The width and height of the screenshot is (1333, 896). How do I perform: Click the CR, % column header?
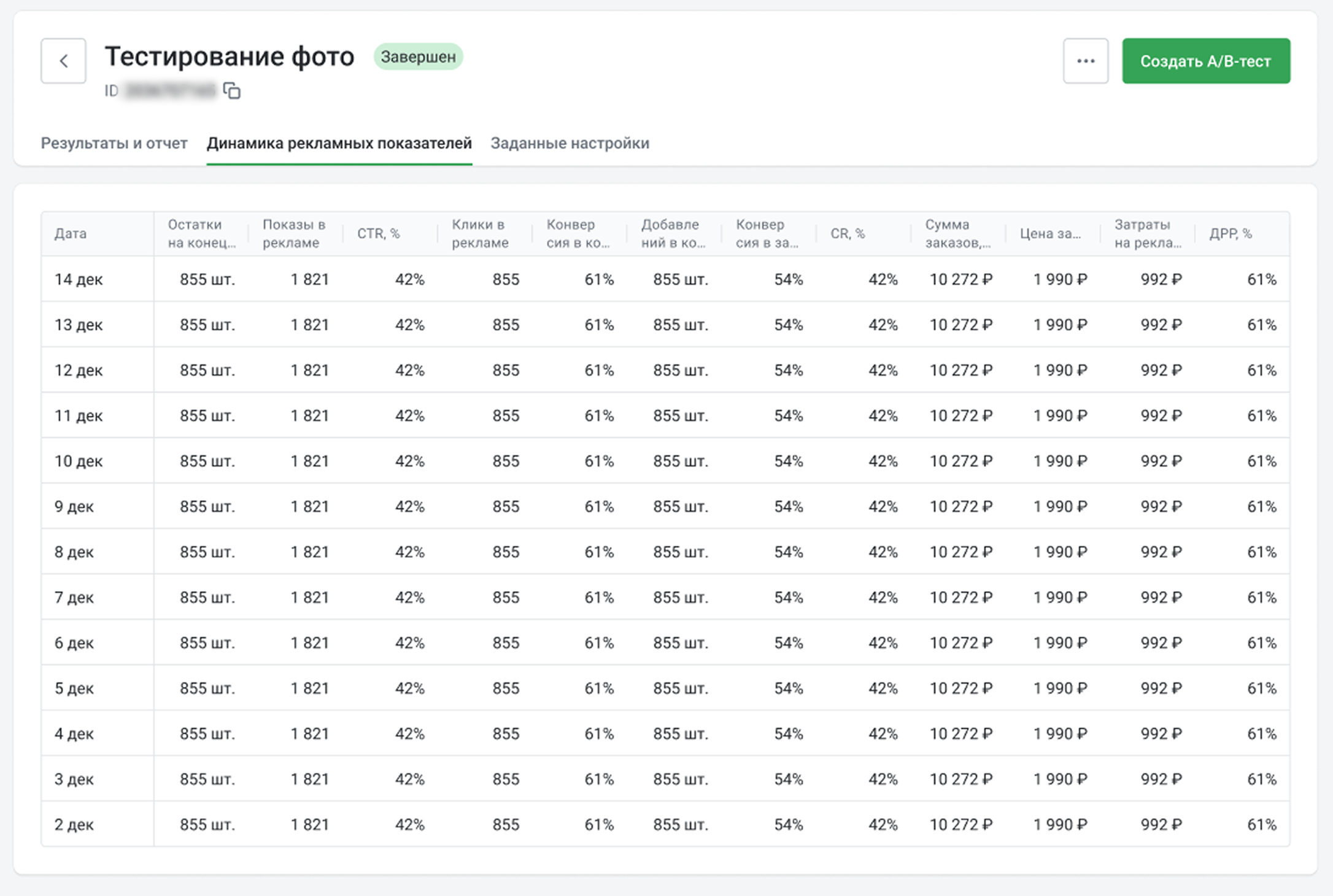coord(847,234)
